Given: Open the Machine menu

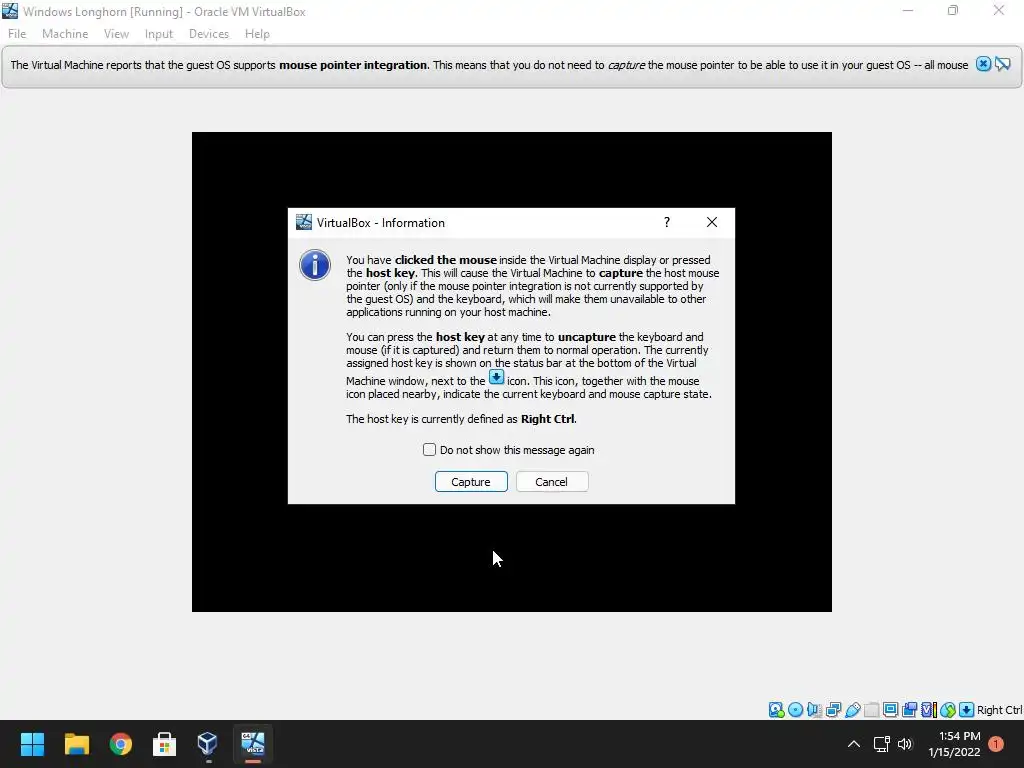Looking at the screenshot, I should pos(65,33).
